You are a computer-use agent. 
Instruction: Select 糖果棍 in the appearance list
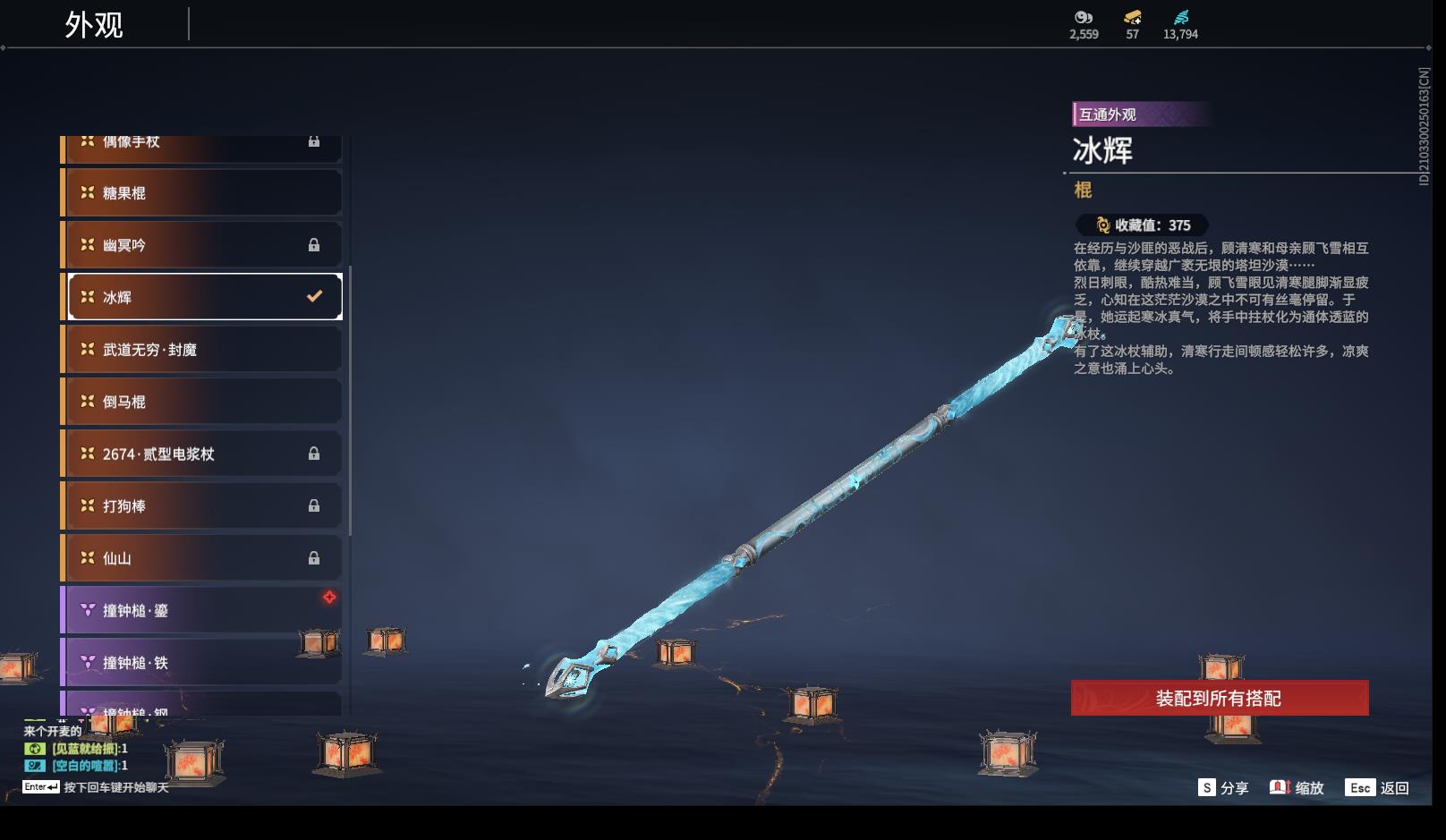tap(201, 192)
